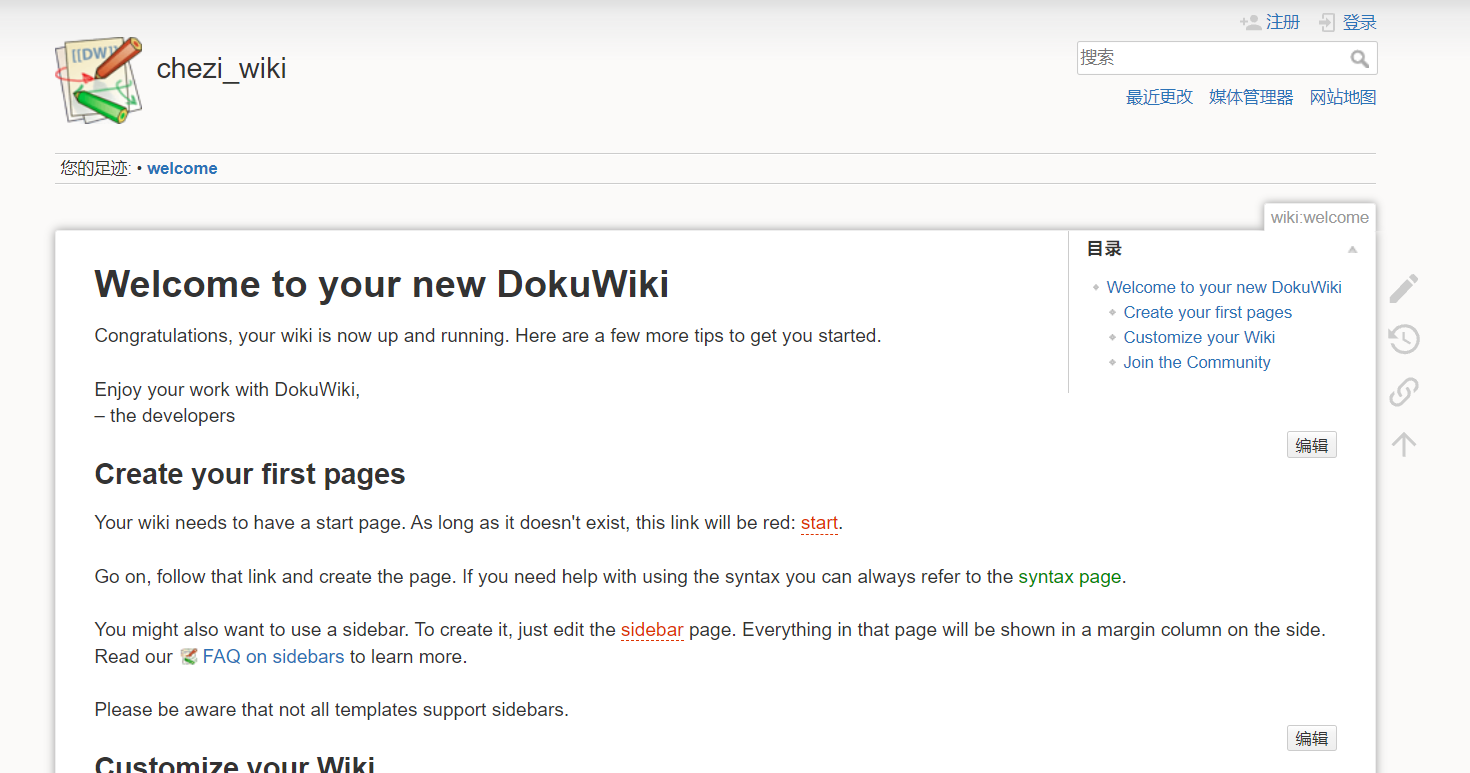
Task: Click the DokuWiki interwiki icon before FAQ
Action: point(189,657)
